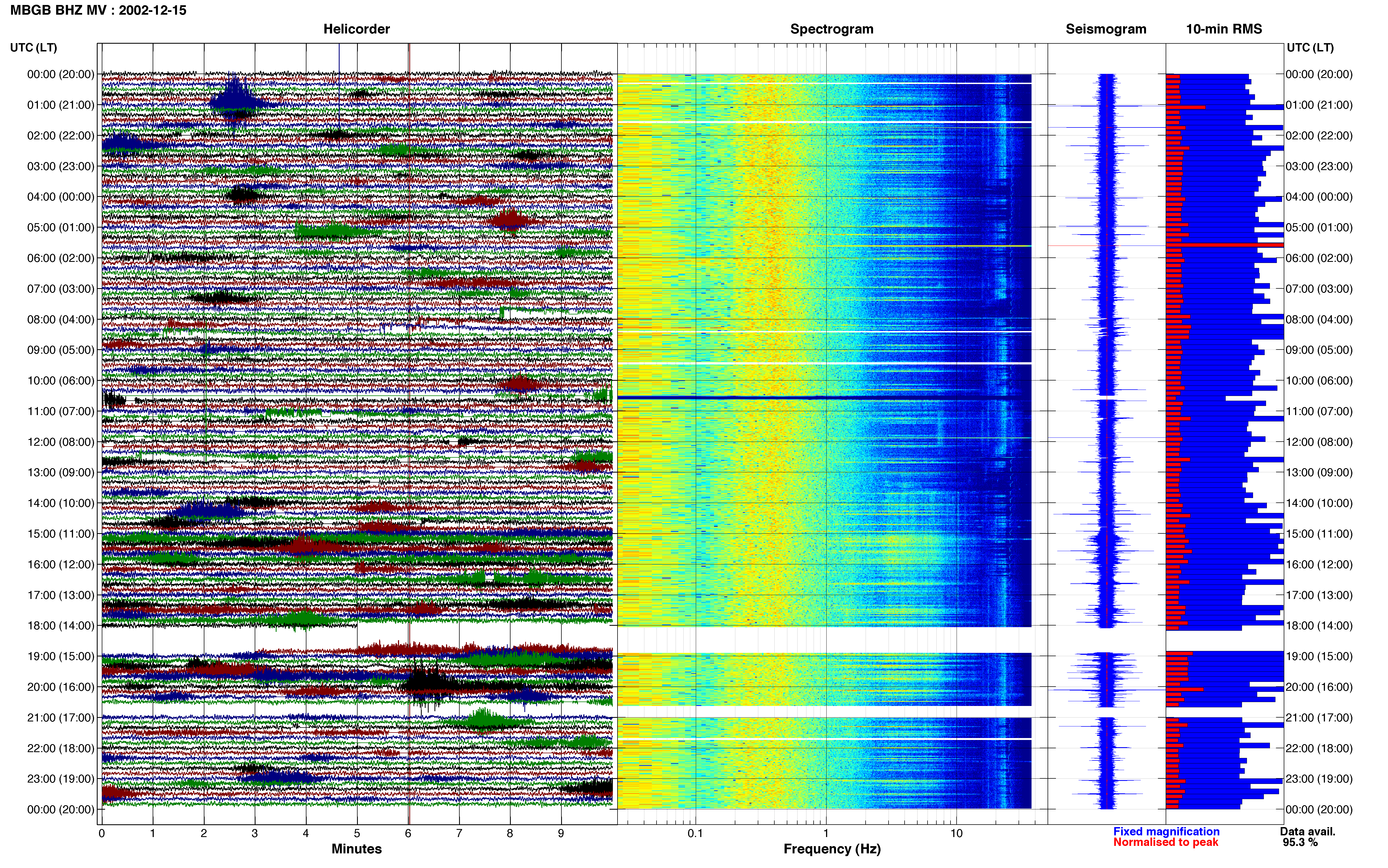Click the Frequency (Hz) axis label
This screenshot has width=1388, height=868.
832,849
